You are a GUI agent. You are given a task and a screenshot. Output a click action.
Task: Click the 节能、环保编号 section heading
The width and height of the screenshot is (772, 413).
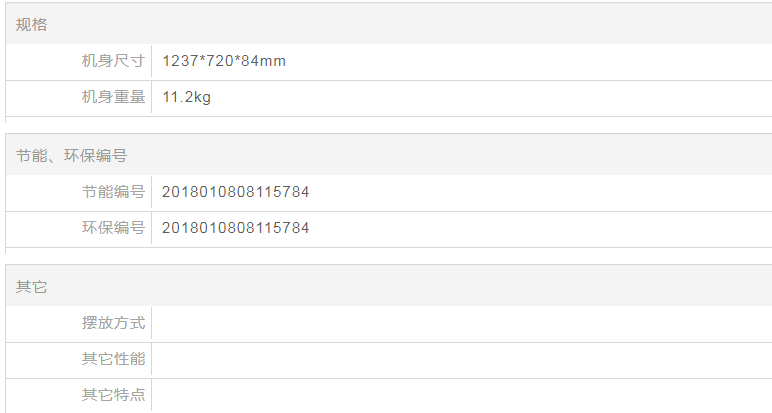(71, 156)
